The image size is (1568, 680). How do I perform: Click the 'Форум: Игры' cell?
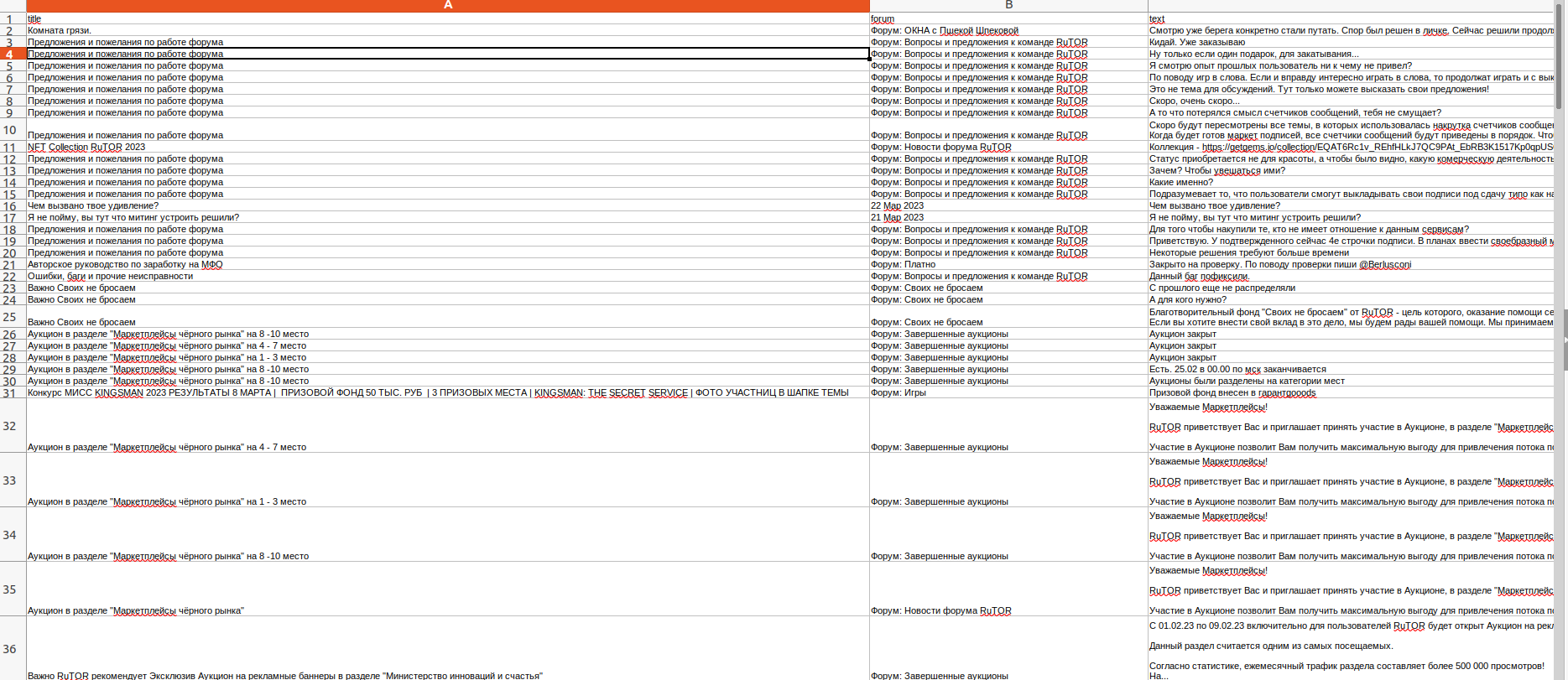coord(899,392)
